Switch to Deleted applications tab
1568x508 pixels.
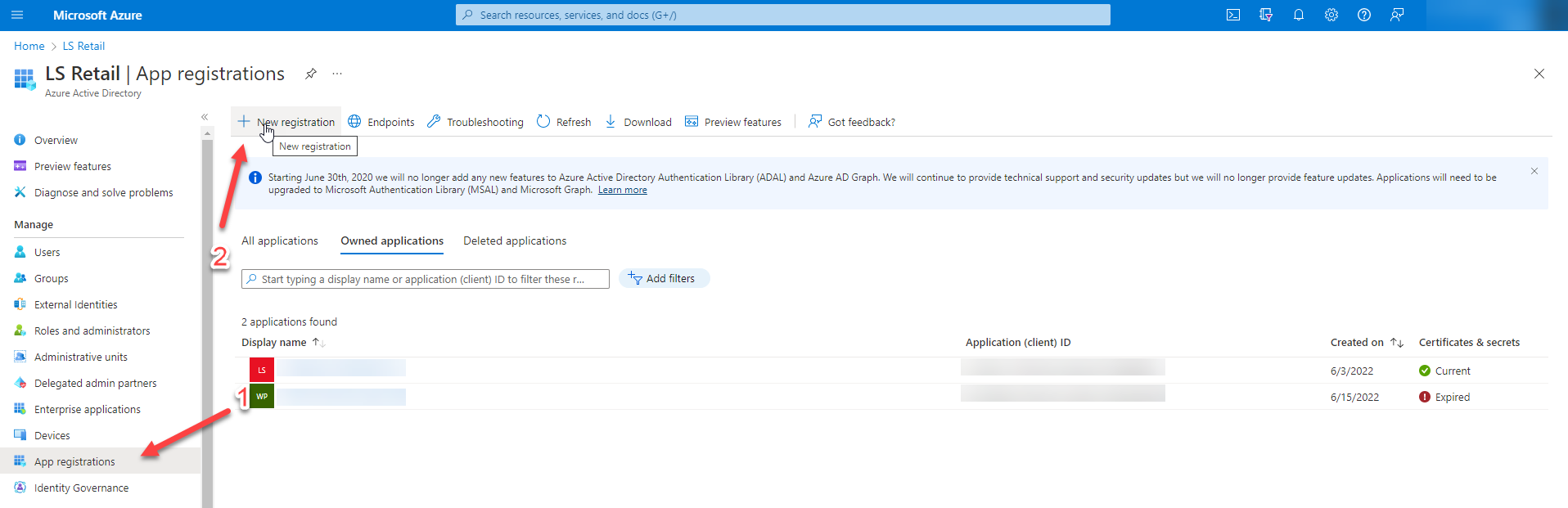tap(515, 241)
